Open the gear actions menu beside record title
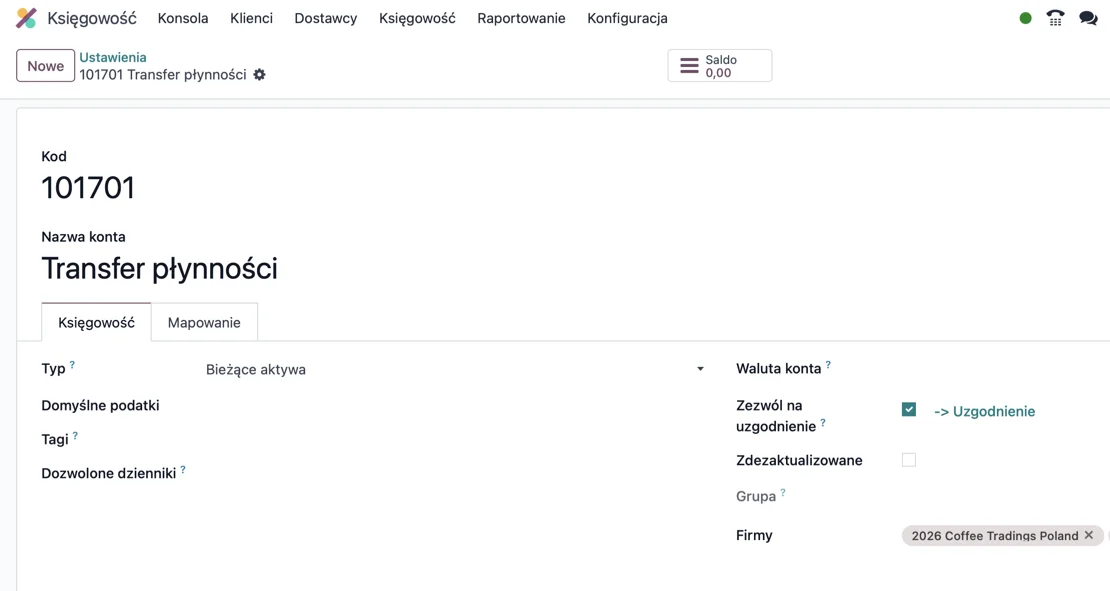The height and width of the screenshot is (591, 1110). pos(260,74)
